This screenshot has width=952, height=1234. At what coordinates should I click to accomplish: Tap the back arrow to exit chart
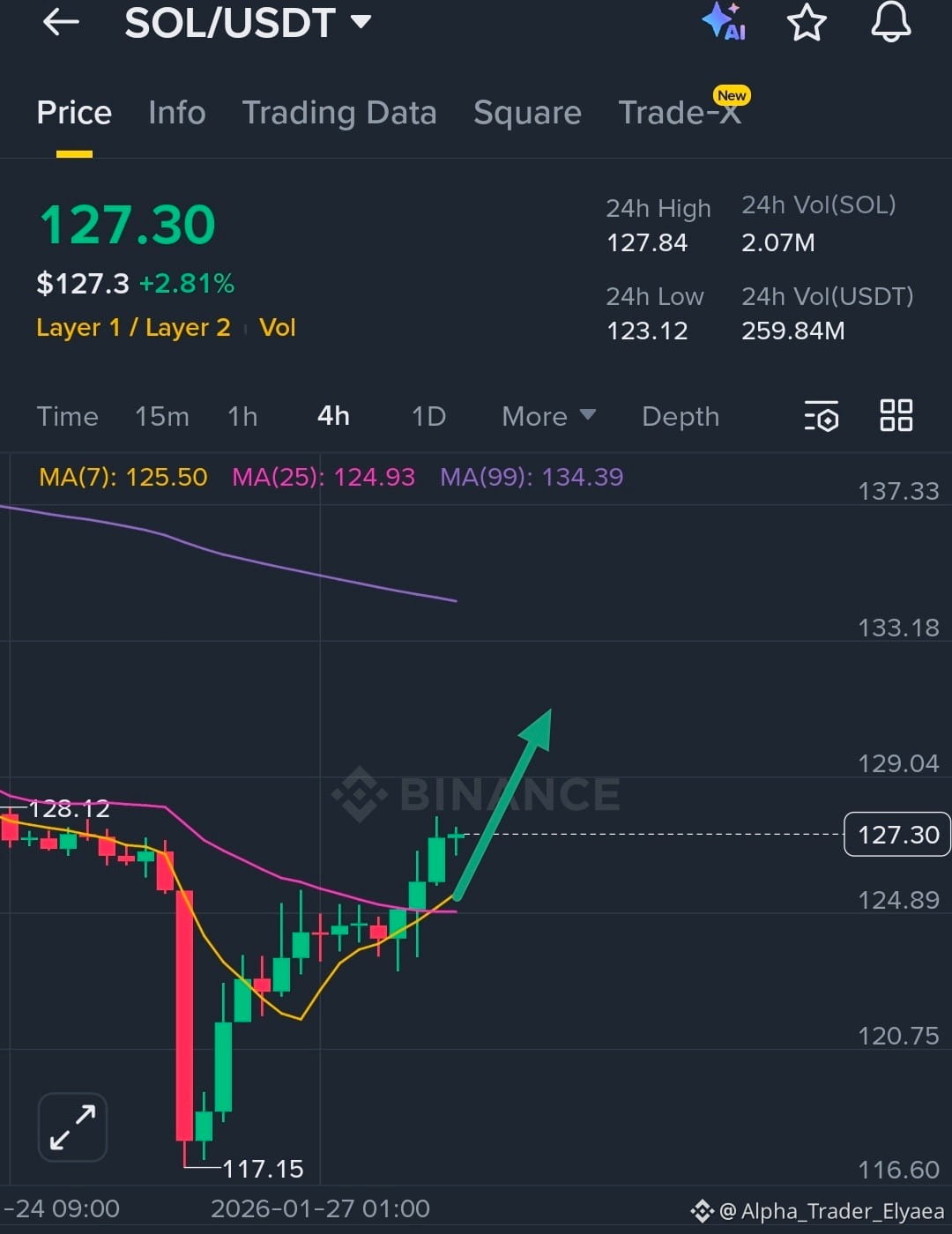[60, 23]
